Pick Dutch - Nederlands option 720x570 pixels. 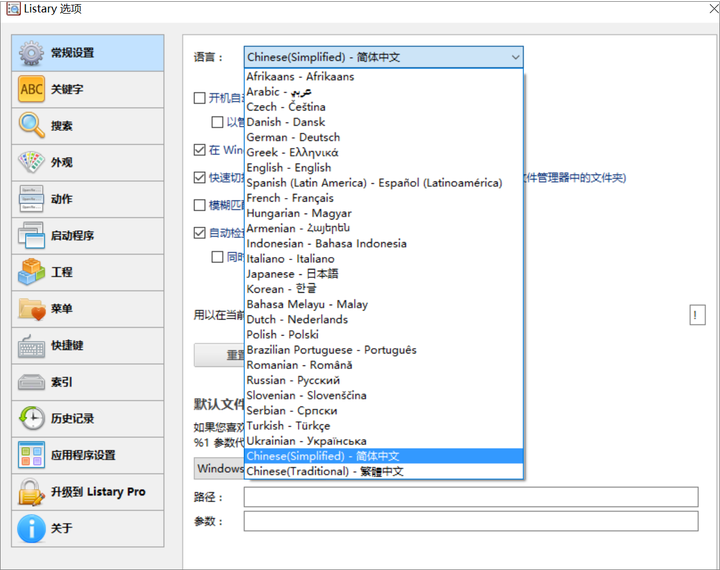[384, 319]
